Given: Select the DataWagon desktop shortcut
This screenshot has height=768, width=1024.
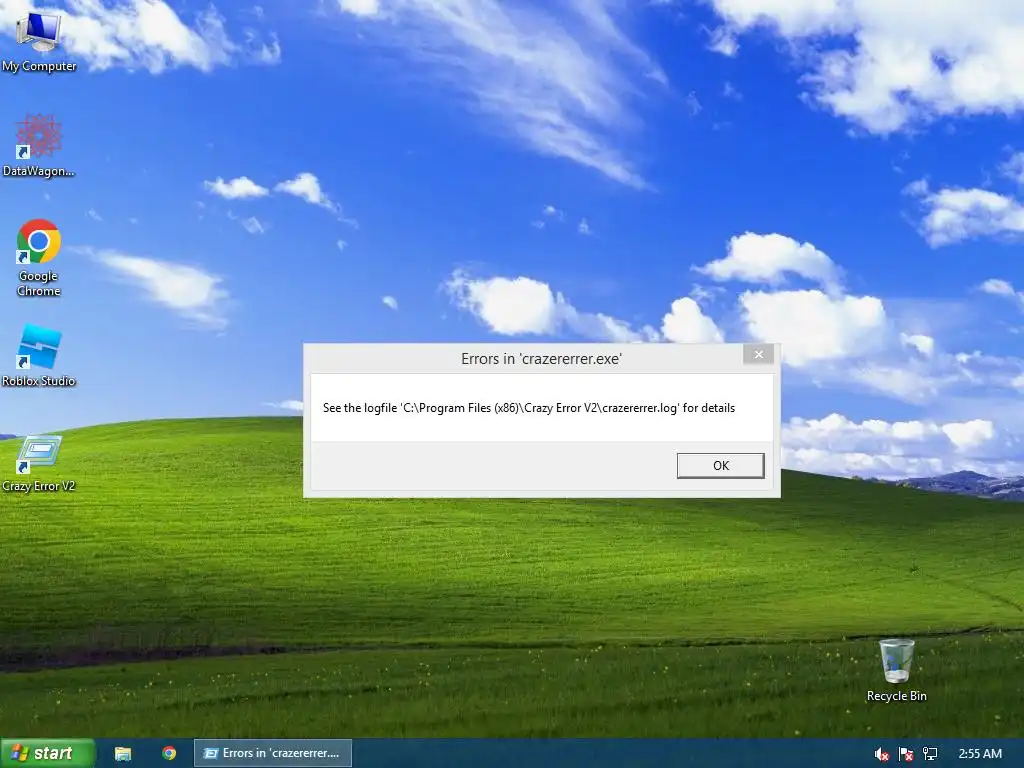Looking at the screenshot, I should click(x=39, y=145).
